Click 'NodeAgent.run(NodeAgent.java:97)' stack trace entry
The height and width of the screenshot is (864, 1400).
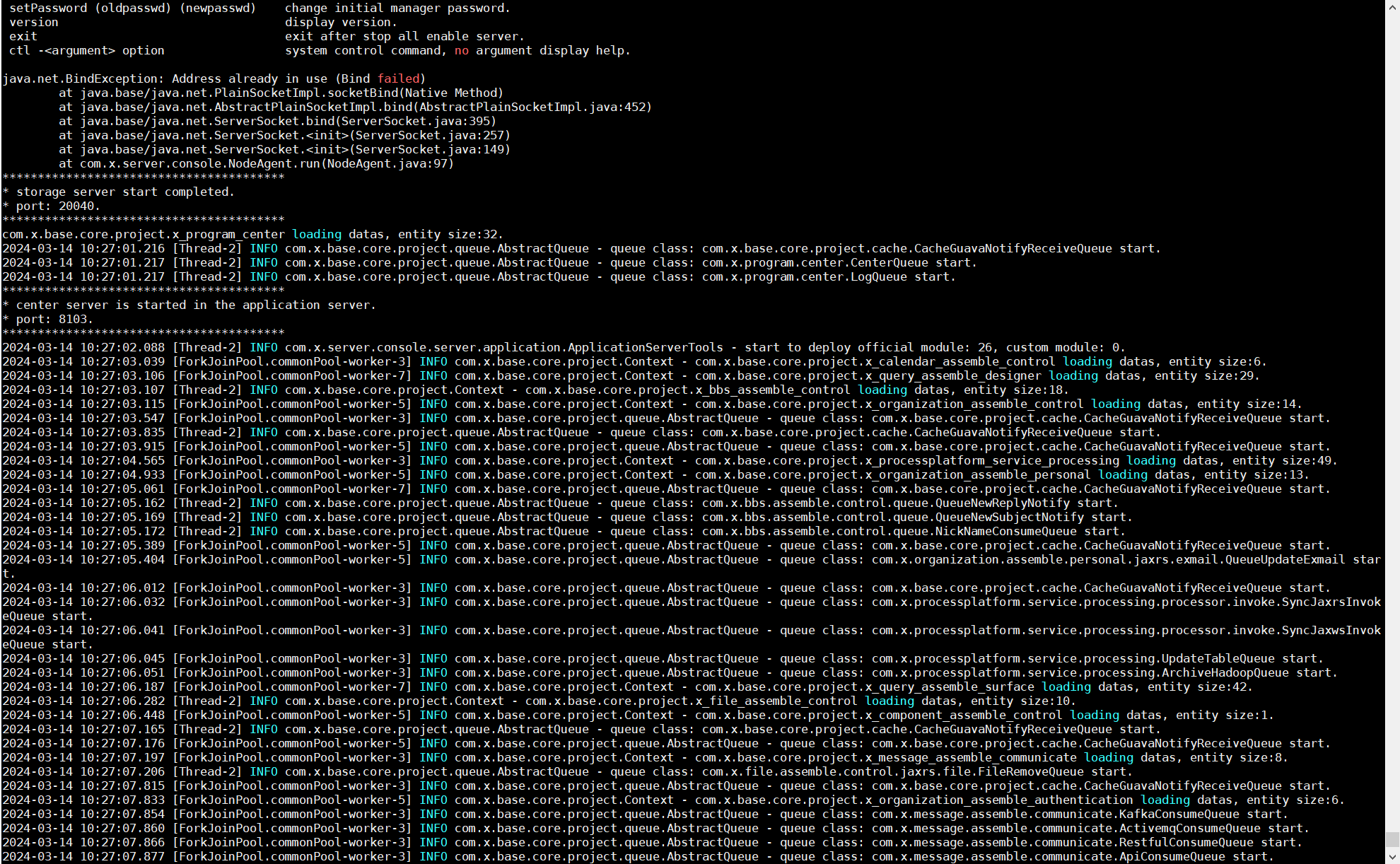[340, 163]
